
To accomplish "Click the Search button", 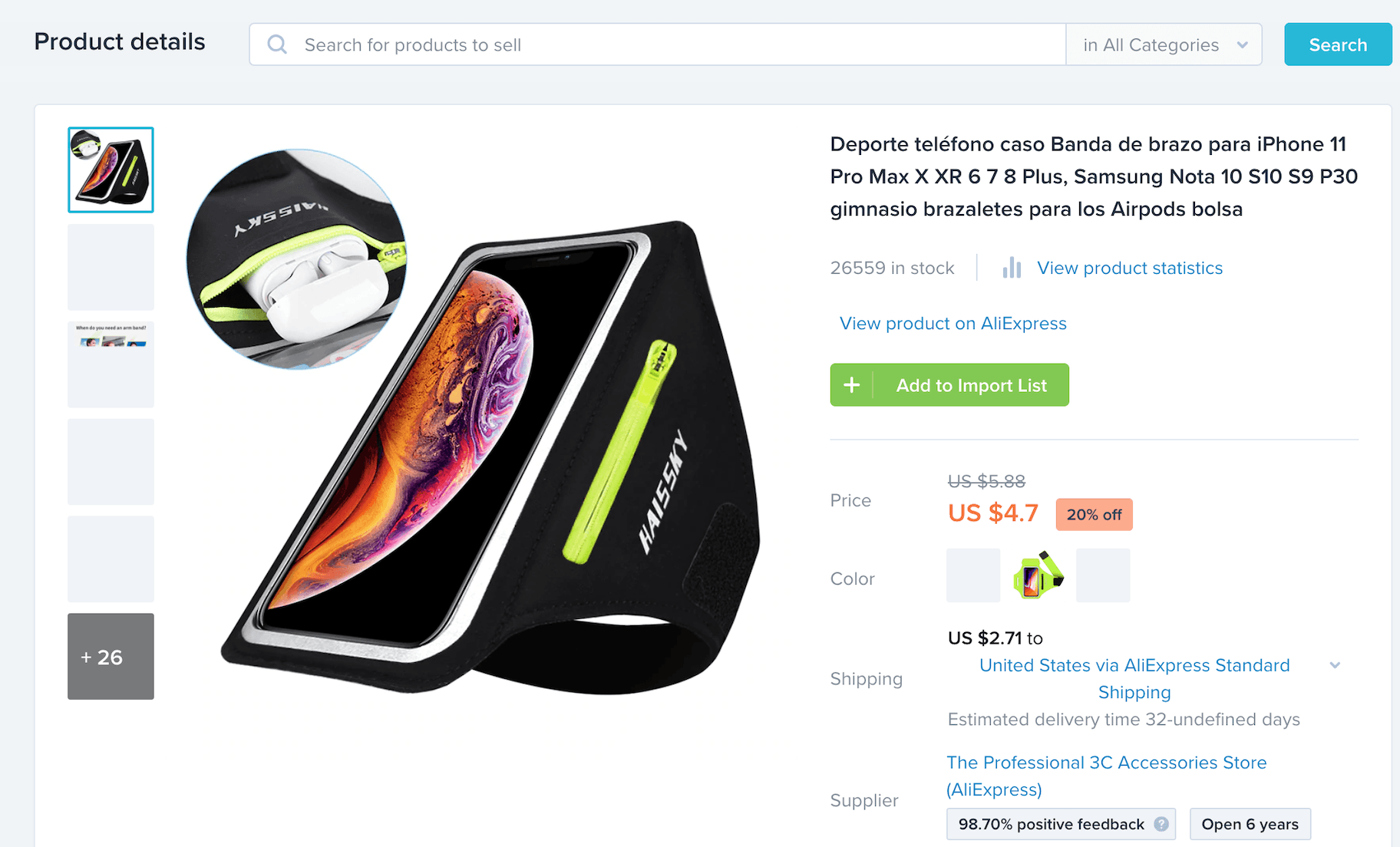I will pyautogui.click(x=1338, y=44).
